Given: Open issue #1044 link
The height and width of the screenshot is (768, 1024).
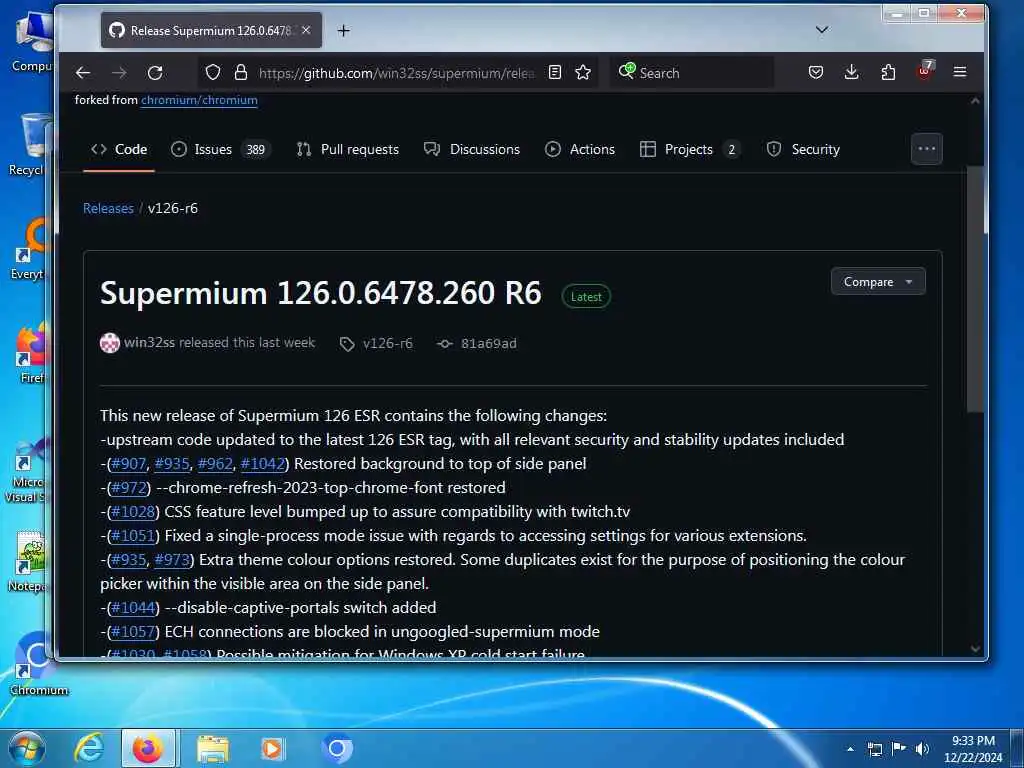Looking at the screenshot, I should 133,608.
